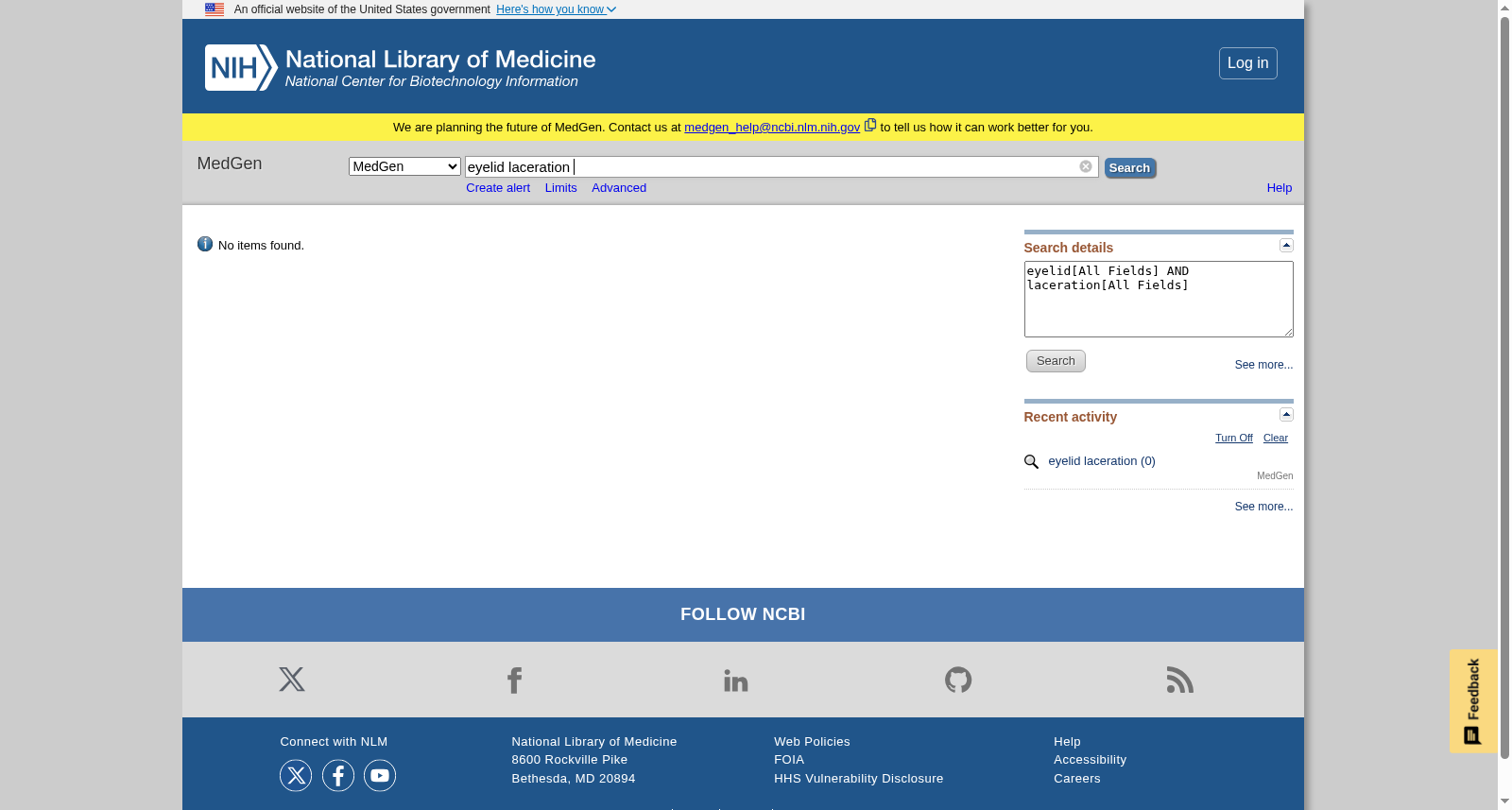Click the Log in button
Viewport: 1512px width, 810px height.
click(x=1247, y=63)
